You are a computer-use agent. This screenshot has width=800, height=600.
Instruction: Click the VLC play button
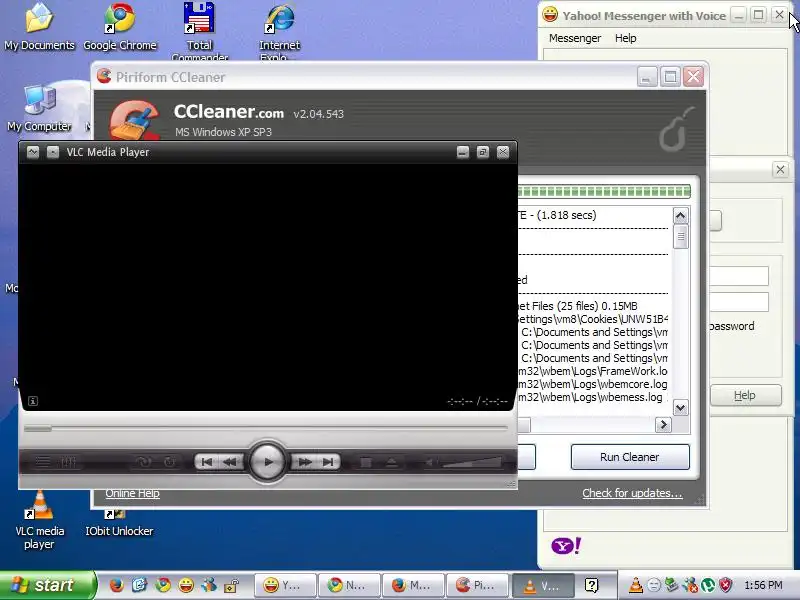tap(267, 462)
